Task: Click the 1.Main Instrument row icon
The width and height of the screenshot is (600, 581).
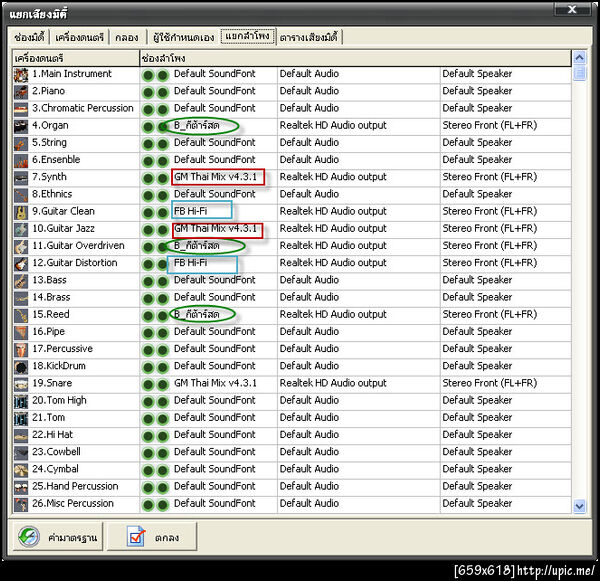Action: tap(21, 75)
